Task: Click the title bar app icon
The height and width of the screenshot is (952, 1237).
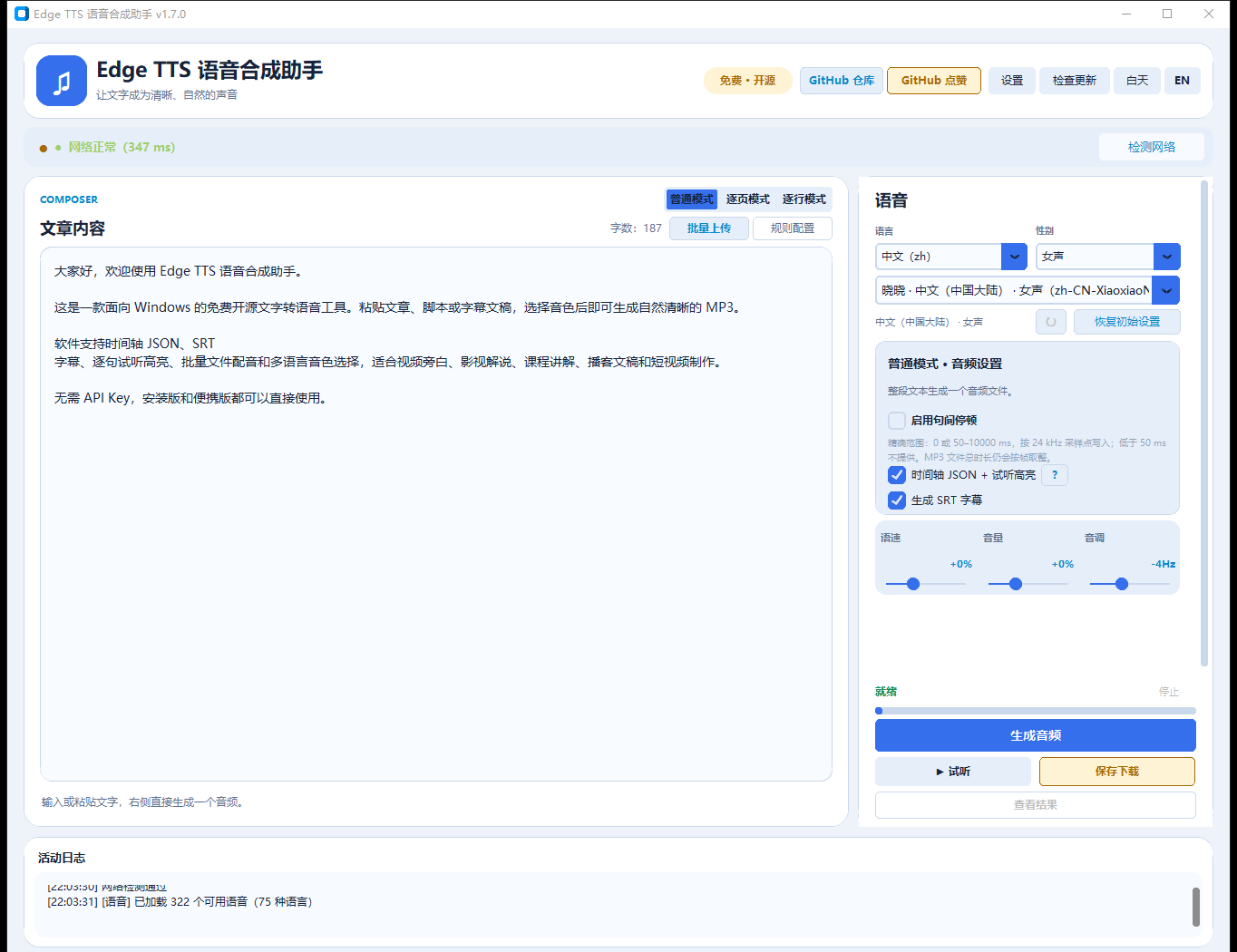Action: pyautogui.click(x=22, y=14)
